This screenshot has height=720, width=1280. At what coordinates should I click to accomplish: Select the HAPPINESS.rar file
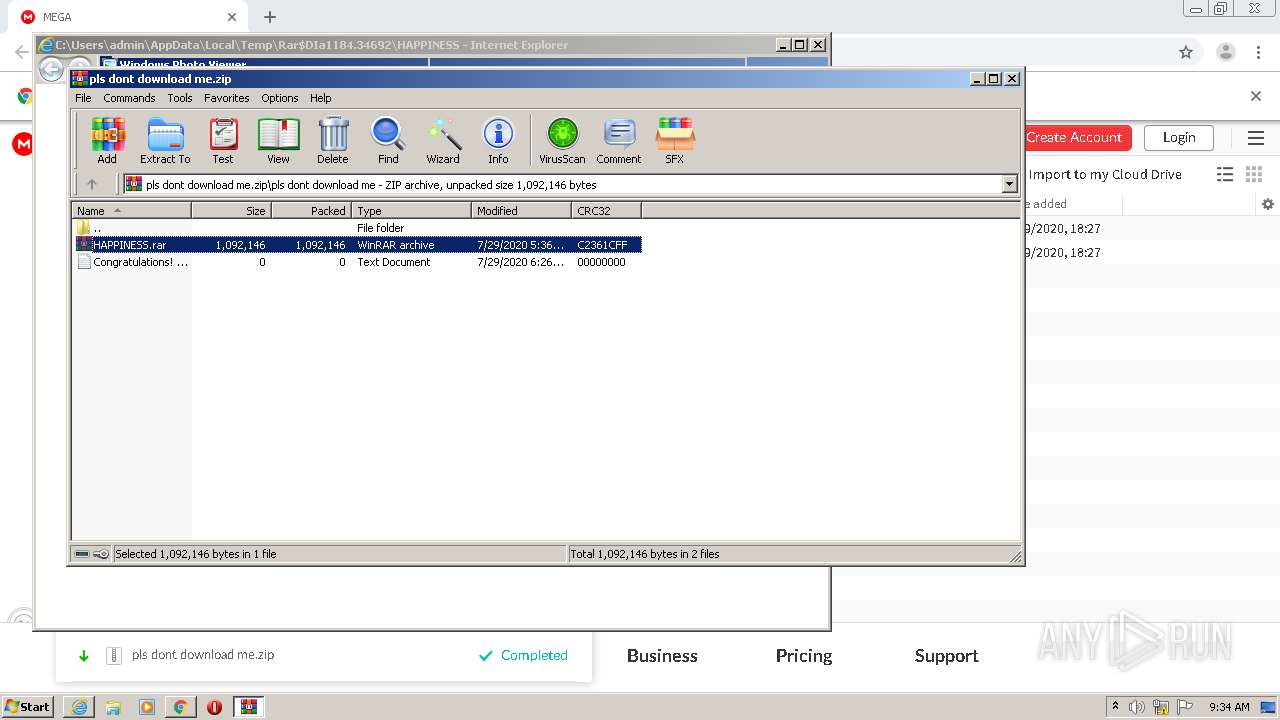click(357, 245)
